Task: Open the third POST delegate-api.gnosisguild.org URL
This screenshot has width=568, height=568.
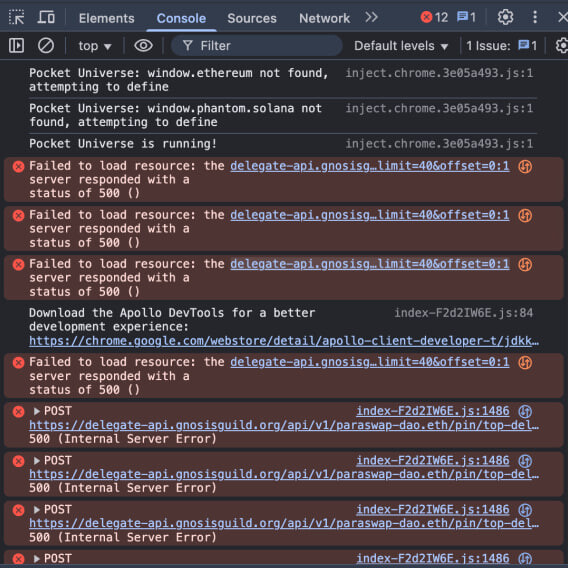Action: (x=284, y=523)
